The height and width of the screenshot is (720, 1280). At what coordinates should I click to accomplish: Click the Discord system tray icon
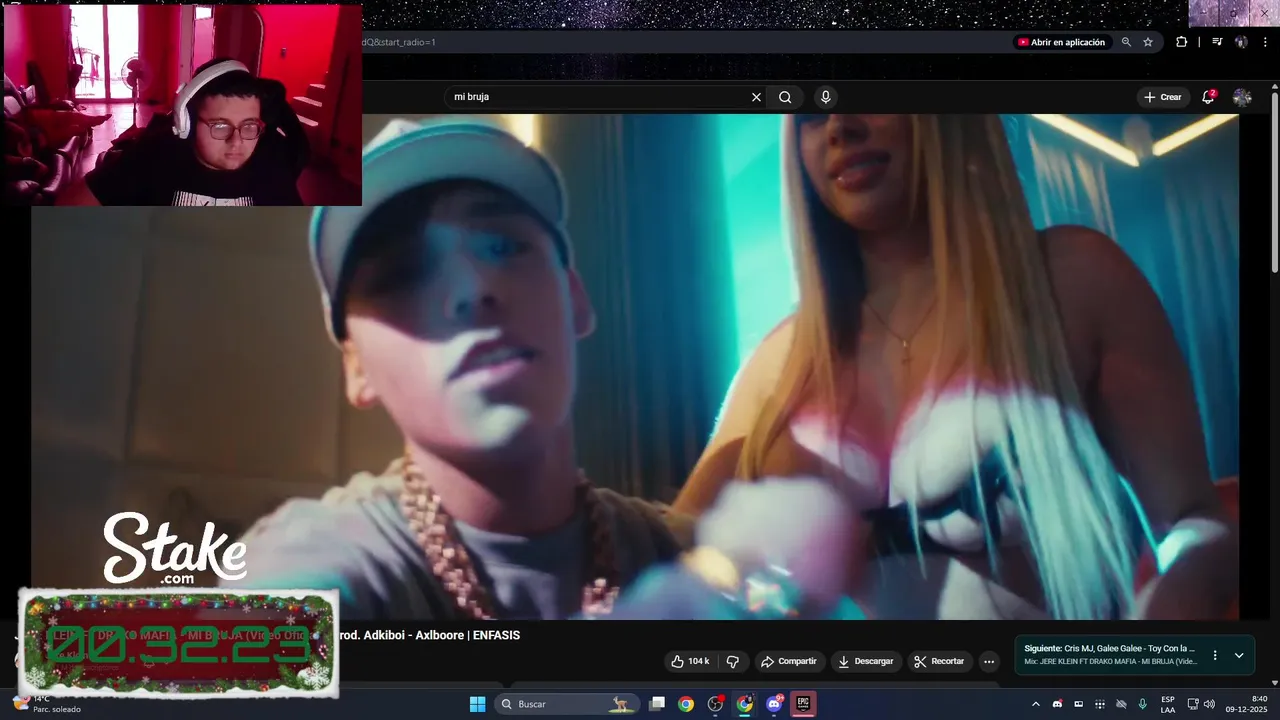pos(1057,704)
